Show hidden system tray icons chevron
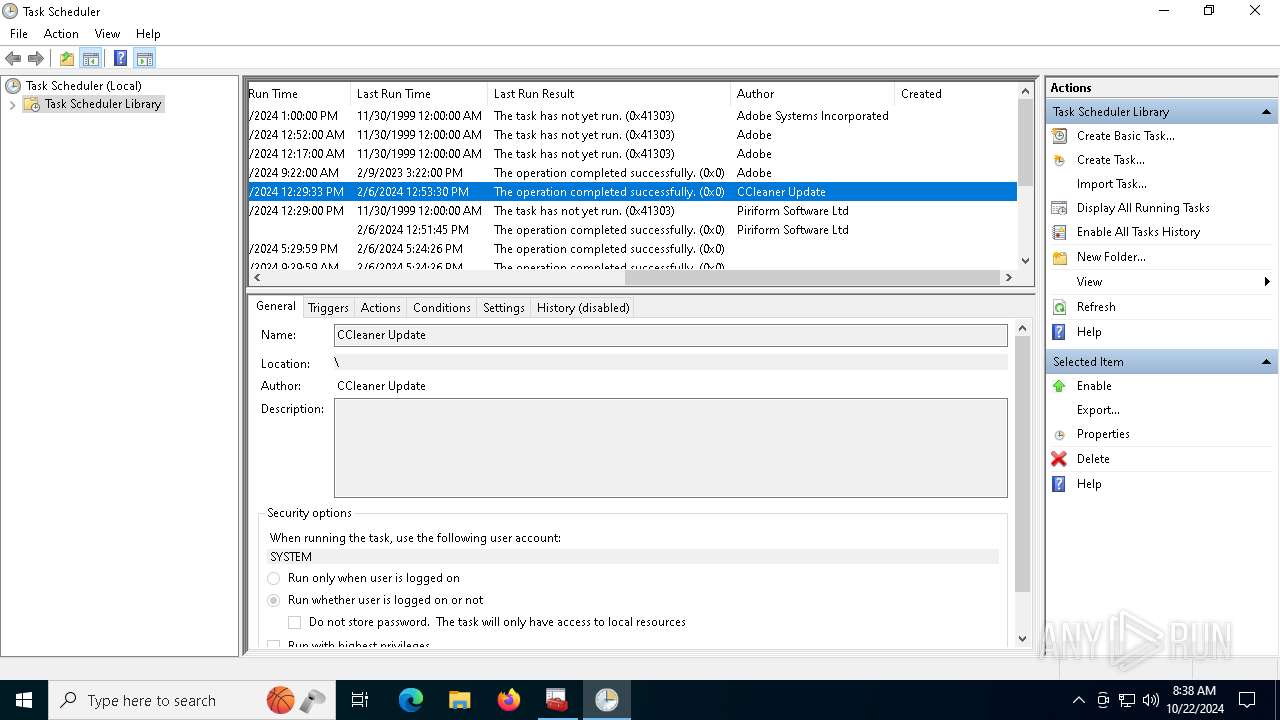Viewport: 1280px width, 720px height. (x=1078, y=700)
